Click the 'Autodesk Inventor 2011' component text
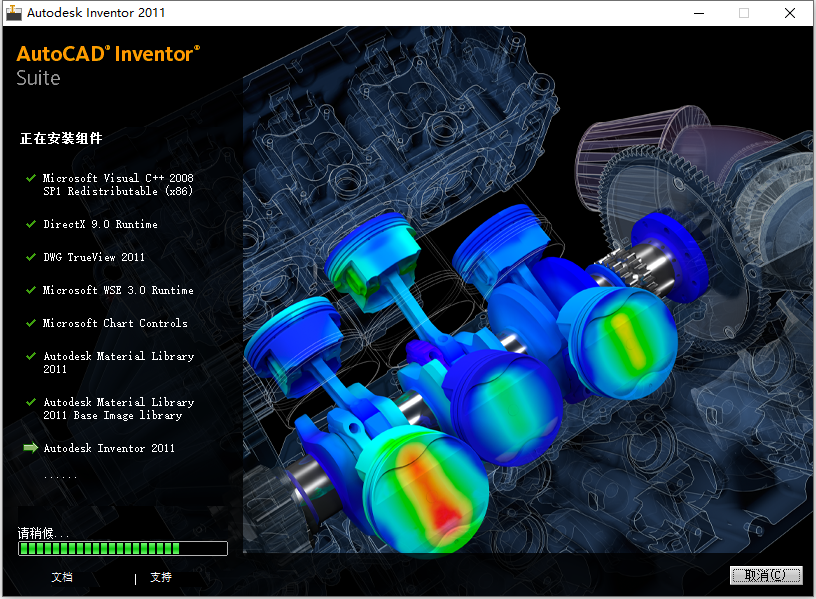 pyautogui.click(x=109, y=448)
